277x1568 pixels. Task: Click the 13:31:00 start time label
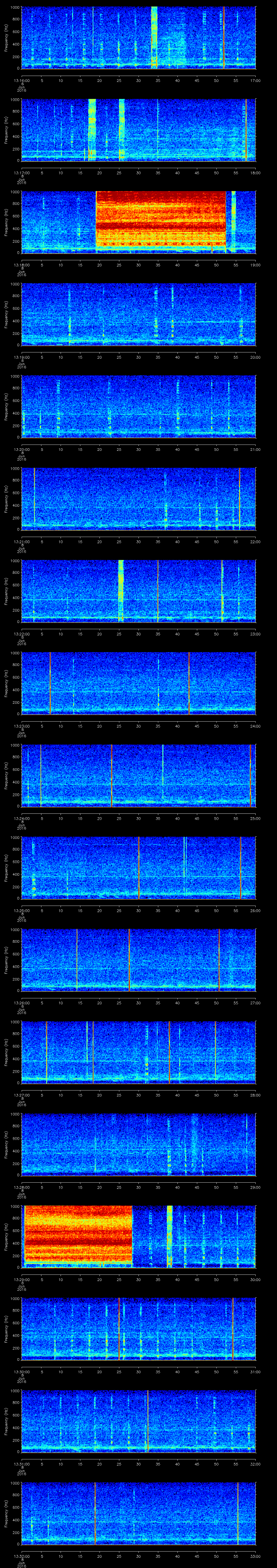(22, 1464)
